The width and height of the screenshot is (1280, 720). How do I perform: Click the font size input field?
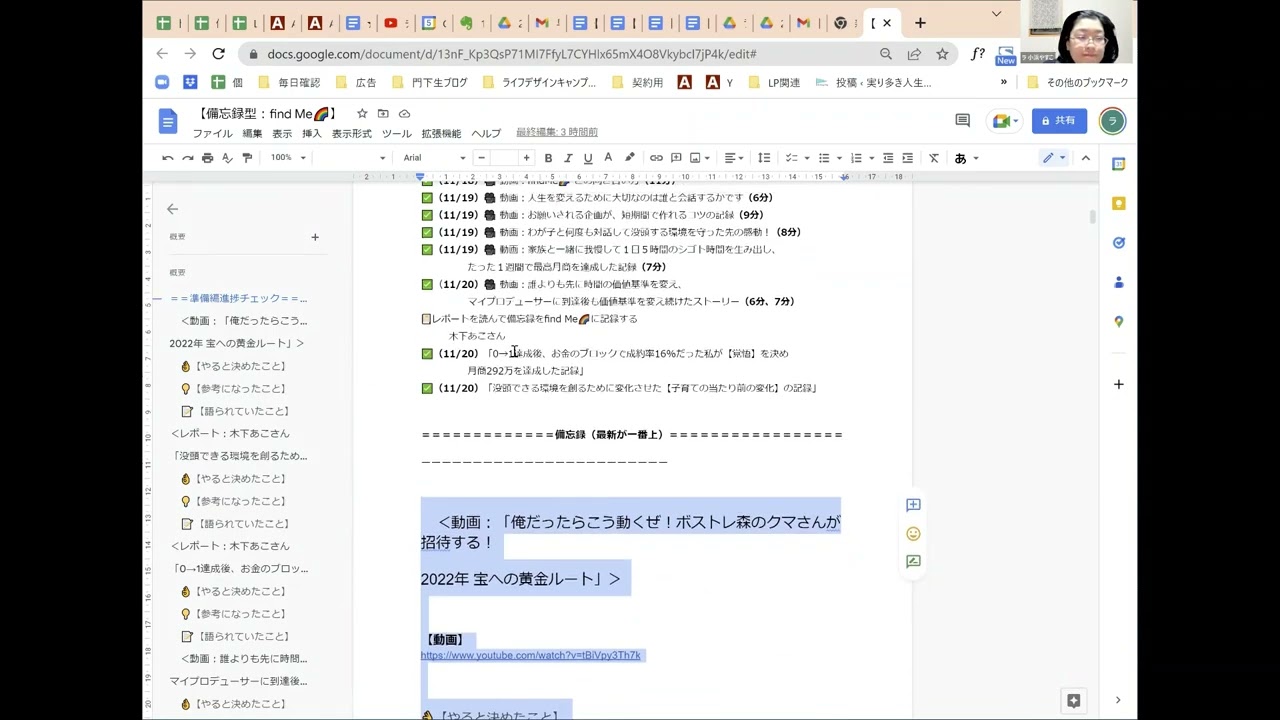tap(504, 158)
